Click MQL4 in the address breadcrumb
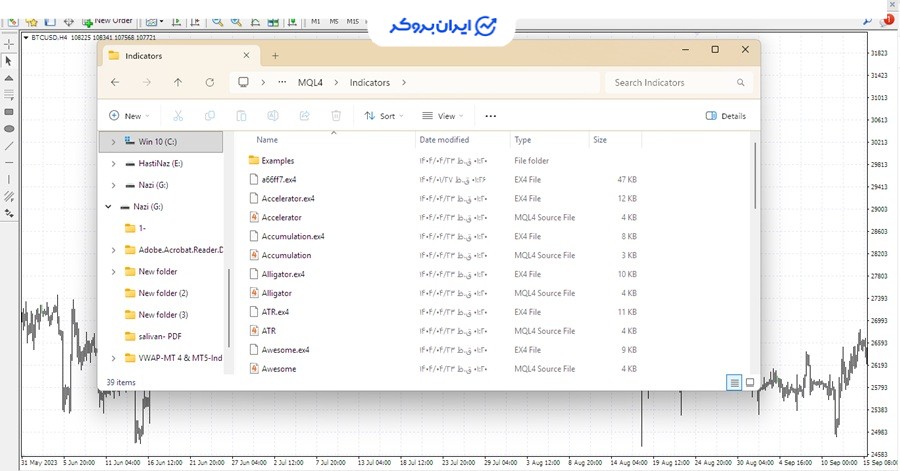Viewport: 900px width, 471px height. coord(310,83)
